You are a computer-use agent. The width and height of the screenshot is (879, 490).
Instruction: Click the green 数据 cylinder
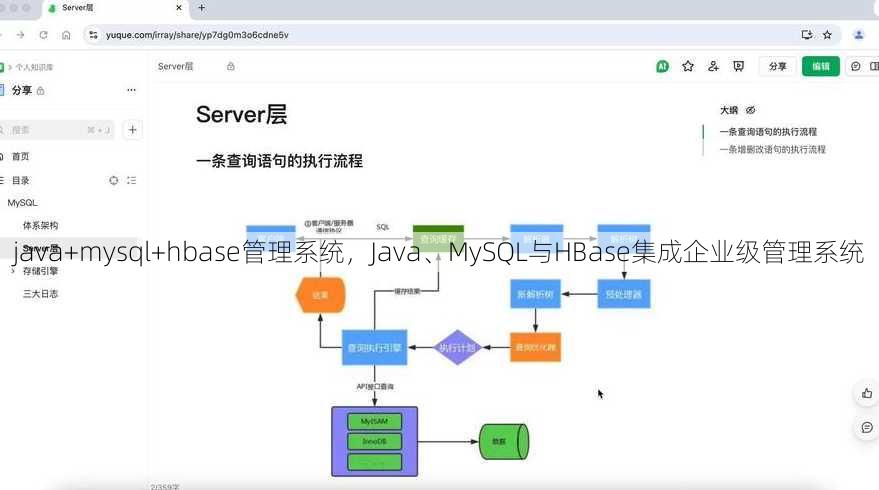click(x=503, y=442)
